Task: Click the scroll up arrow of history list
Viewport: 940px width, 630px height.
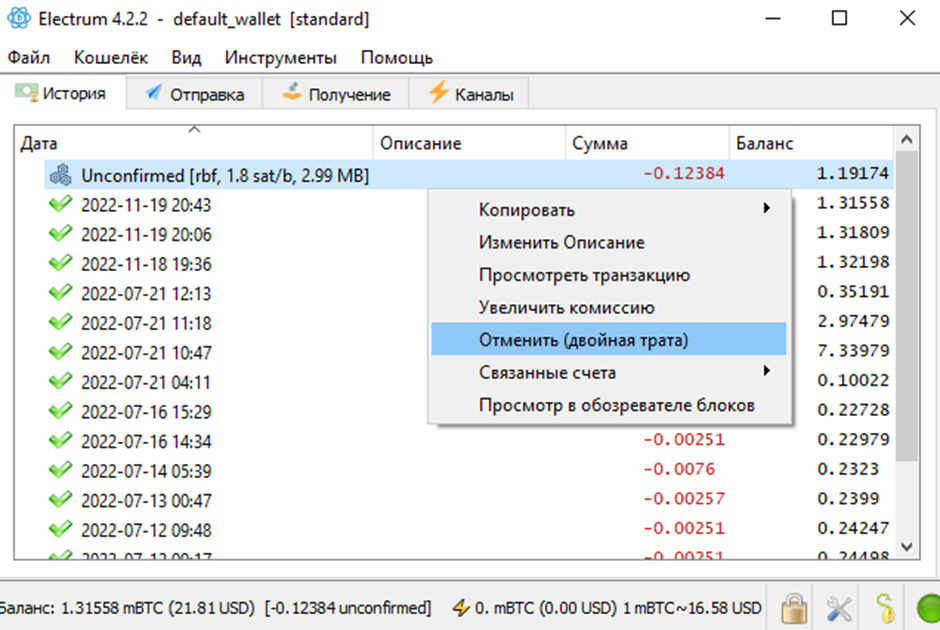Action: click(x=906, y=140)
